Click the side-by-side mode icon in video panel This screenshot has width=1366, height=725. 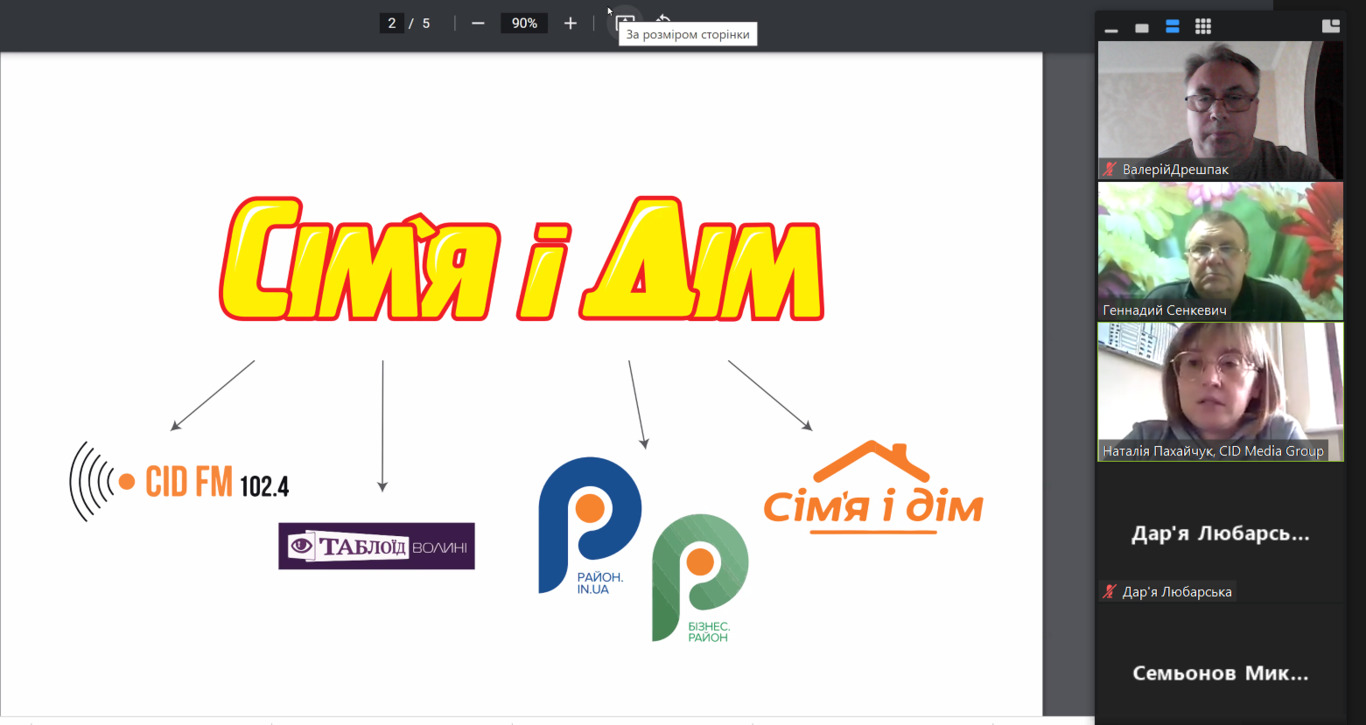(1330, 27)
